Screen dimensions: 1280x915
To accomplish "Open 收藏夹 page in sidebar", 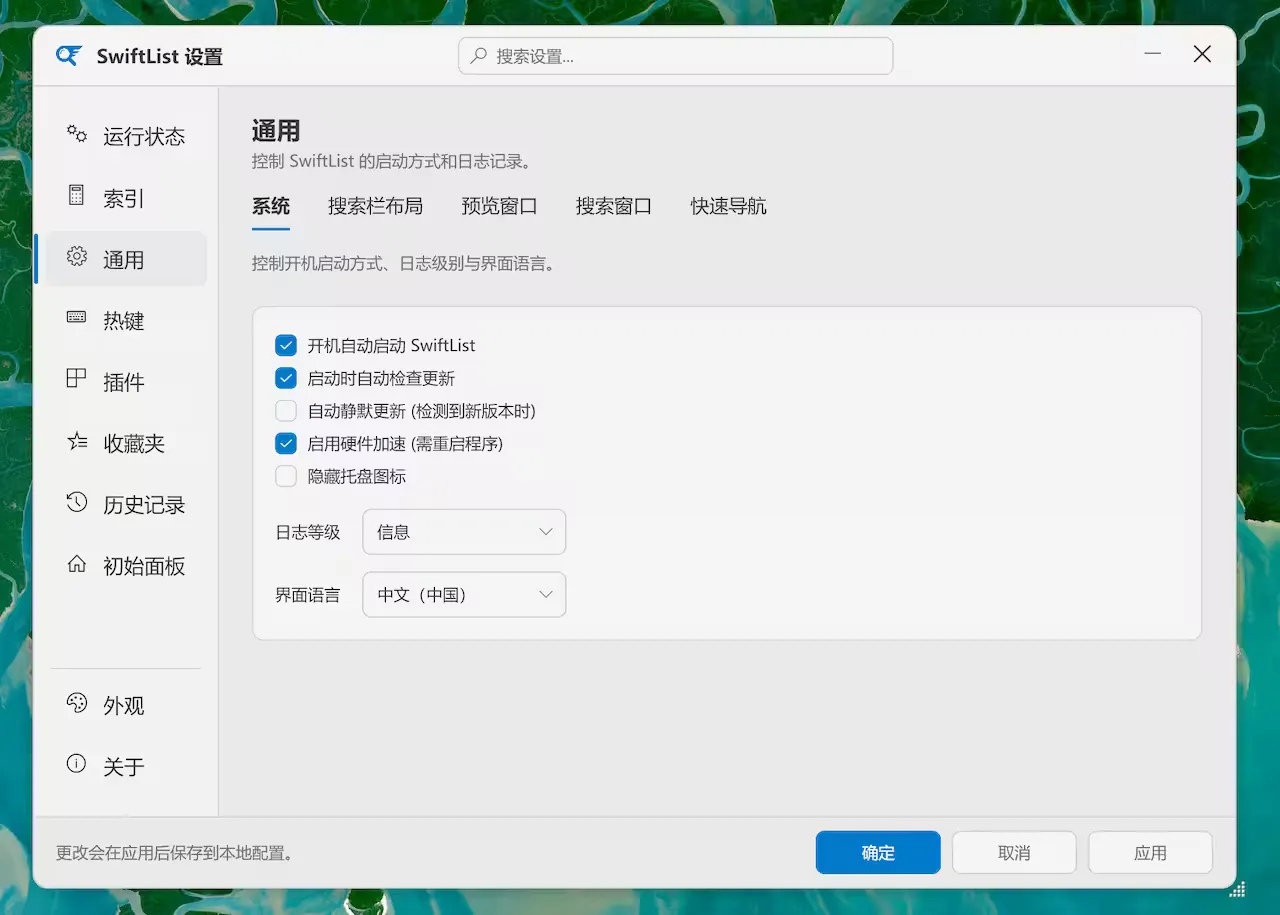I will 126,443.
